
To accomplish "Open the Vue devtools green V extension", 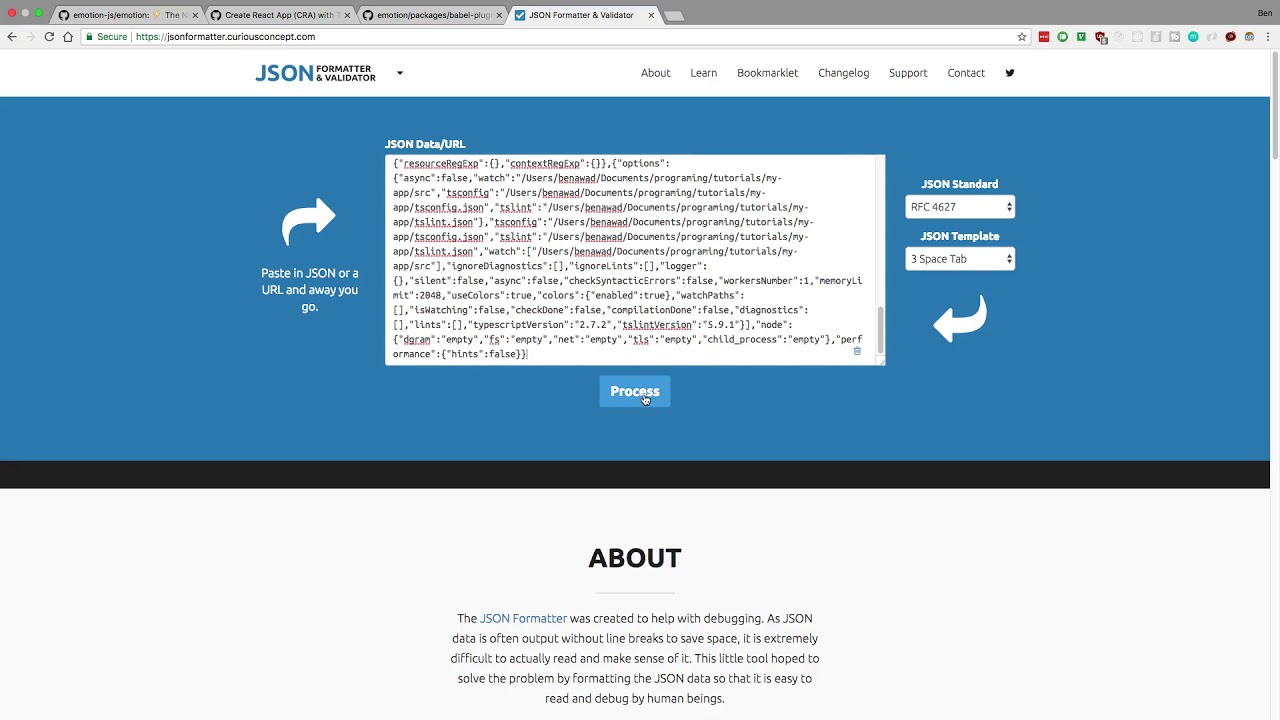I will coord(1081,37).
